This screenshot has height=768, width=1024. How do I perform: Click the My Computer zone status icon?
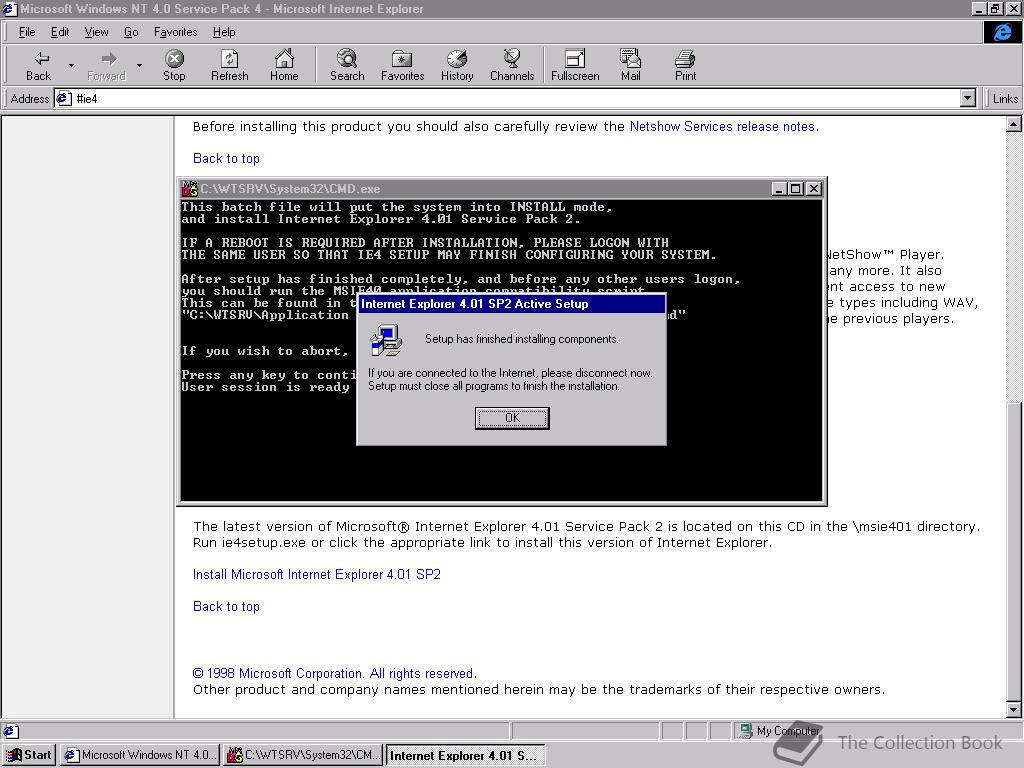[745, 731]
